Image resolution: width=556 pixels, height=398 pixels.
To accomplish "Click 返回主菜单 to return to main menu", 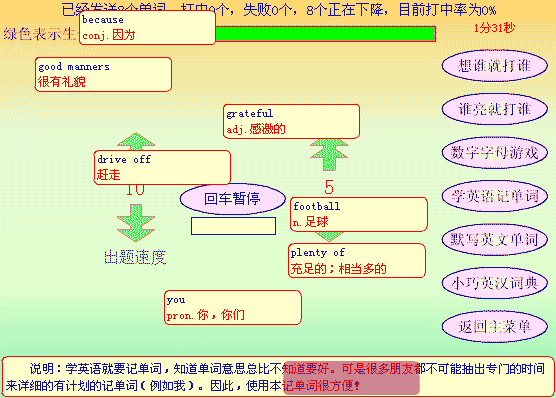I will [x=495, y=327].
